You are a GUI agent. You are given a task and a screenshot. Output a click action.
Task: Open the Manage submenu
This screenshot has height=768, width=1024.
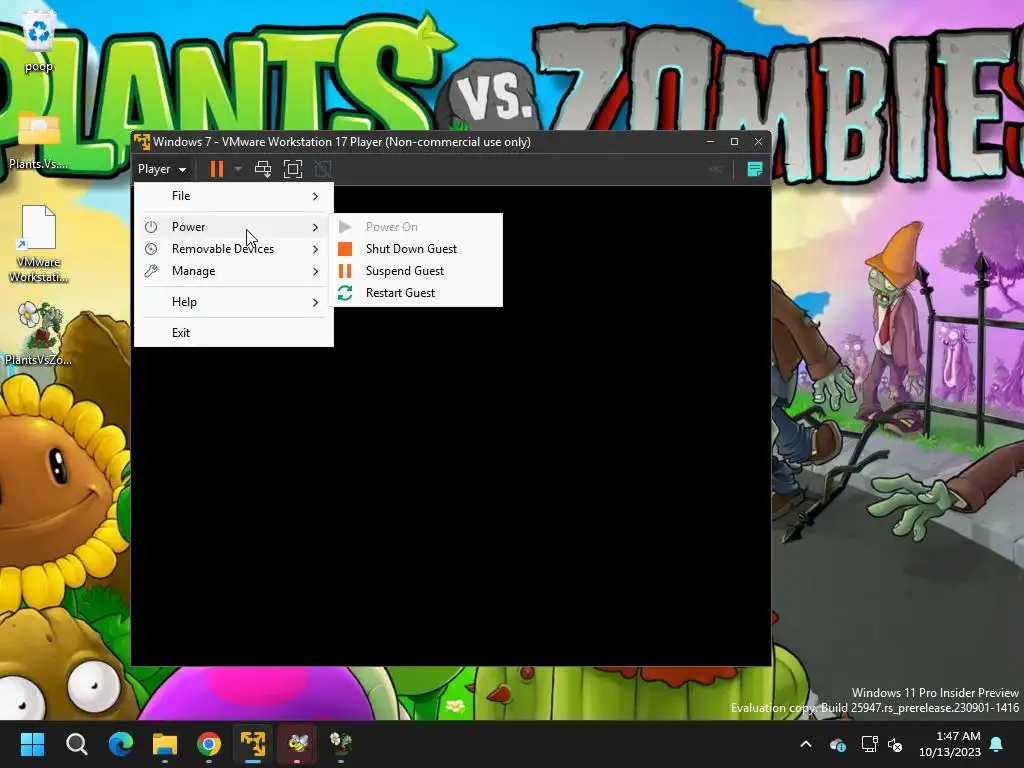point(234,271)
